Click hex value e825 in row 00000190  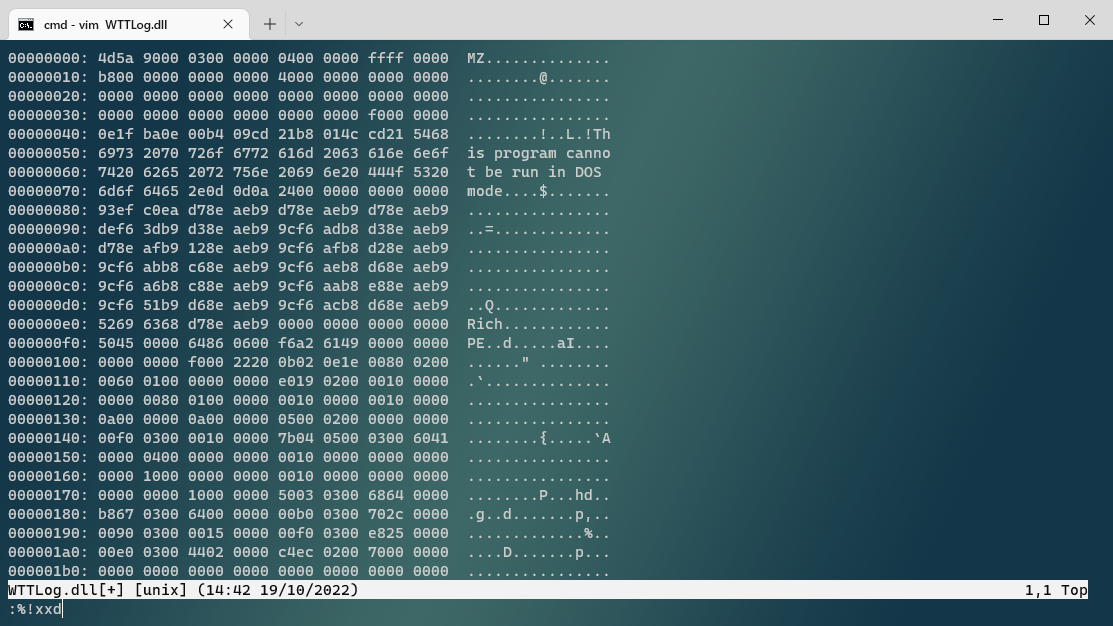(385, 533)
